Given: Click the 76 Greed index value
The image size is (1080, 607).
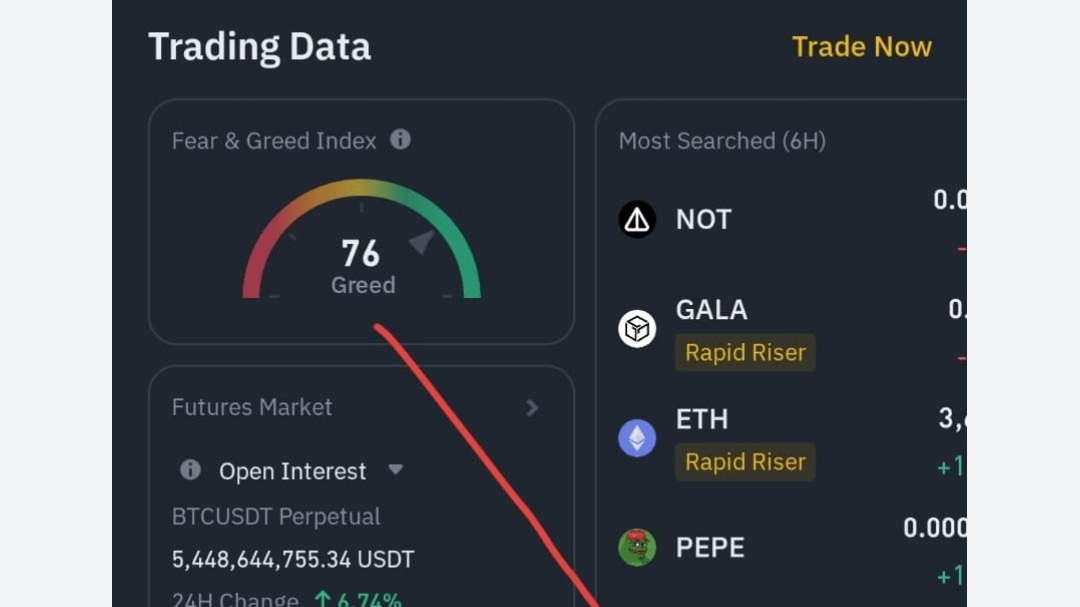Looking at the screenshot, I should (x=361, y=254).
